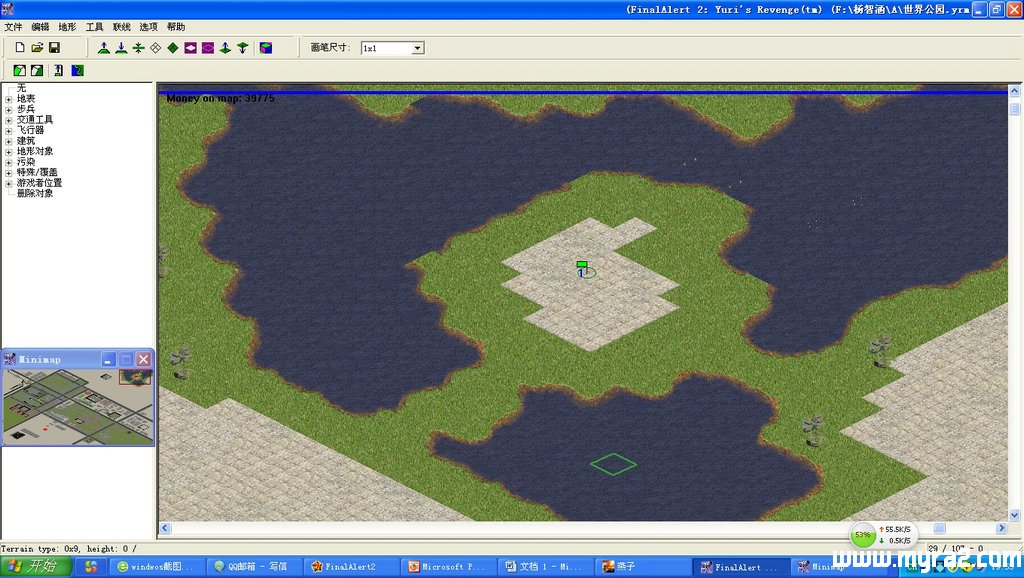Expand the 污染 tree node

(x=8, y=162)
